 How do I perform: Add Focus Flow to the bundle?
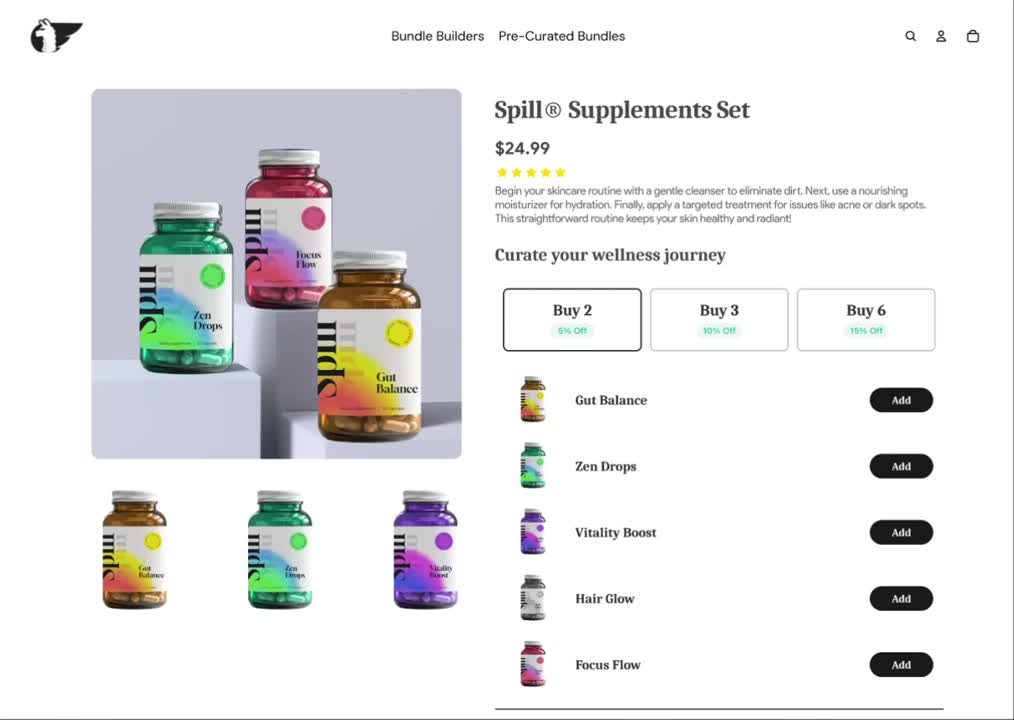901,664
